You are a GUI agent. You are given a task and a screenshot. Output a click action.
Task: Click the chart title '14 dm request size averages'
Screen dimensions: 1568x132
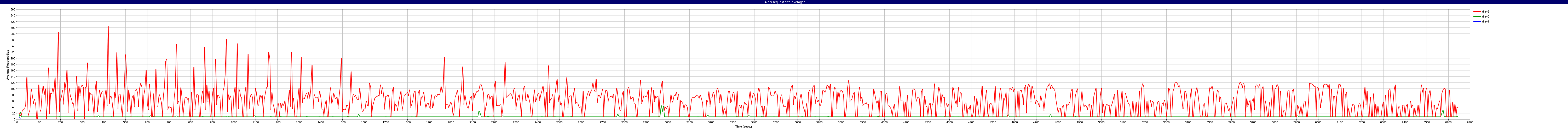(x=784, y=2)
